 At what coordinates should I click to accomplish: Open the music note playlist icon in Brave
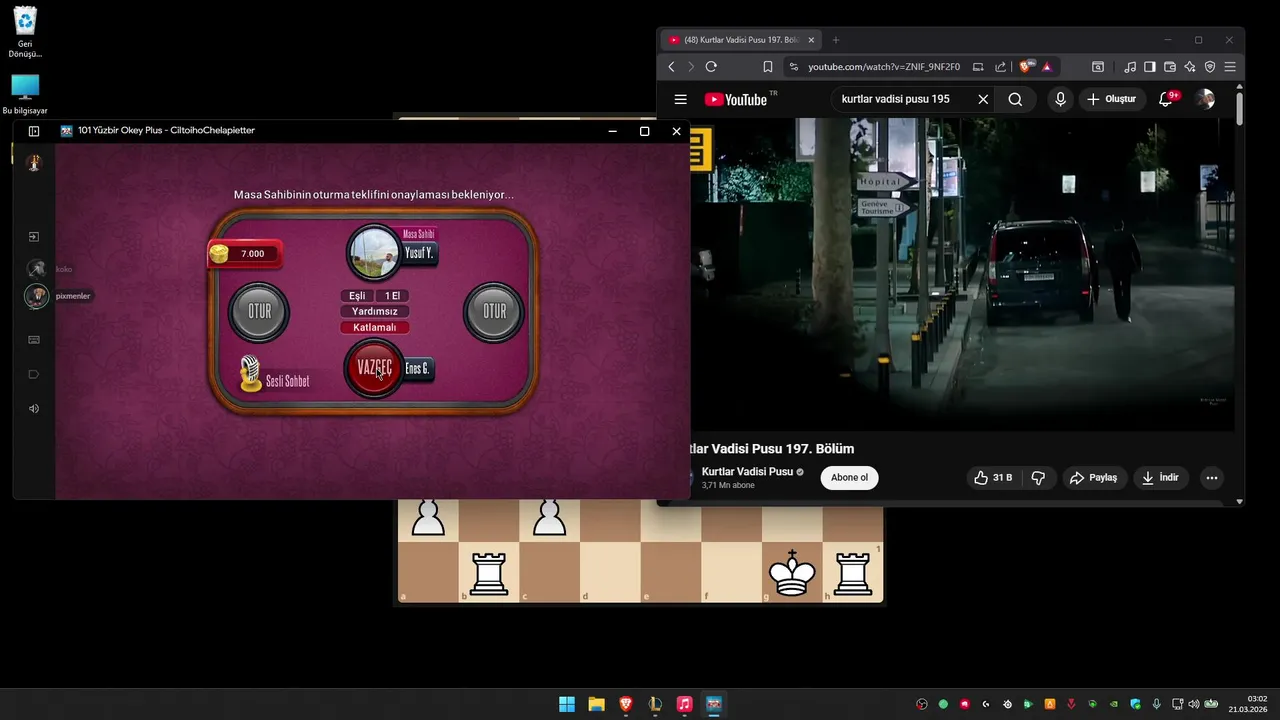1130,67
